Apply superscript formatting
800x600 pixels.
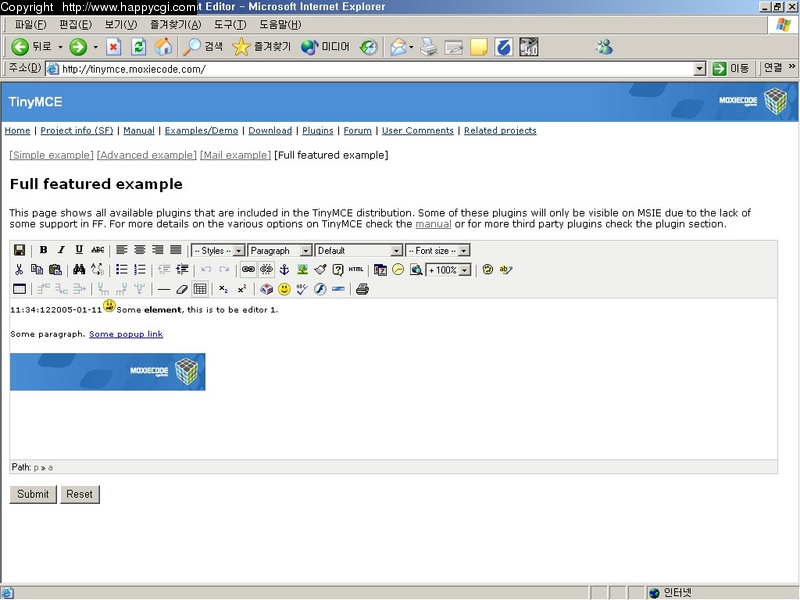pos(242,289)
